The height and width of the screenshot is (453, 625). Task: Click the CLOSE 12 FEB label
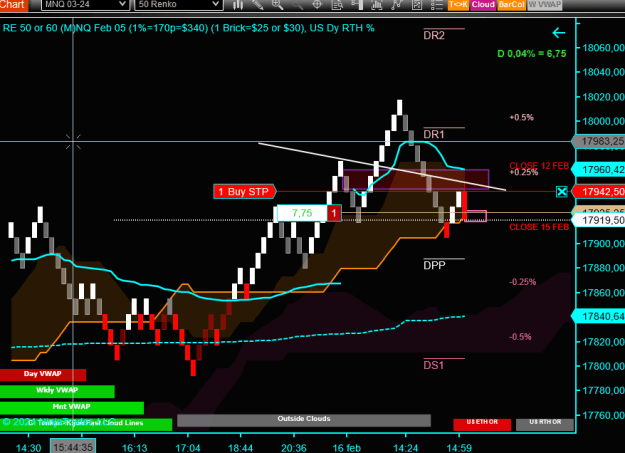[x=539, y=166]
